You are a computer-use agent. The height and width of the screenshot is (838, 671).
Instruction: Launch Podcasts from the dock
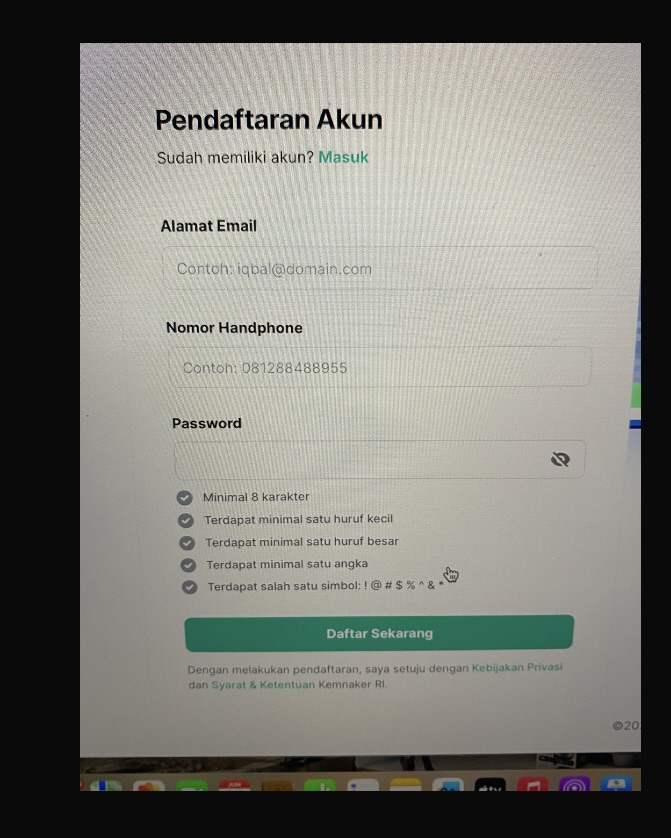coord(574,785)
